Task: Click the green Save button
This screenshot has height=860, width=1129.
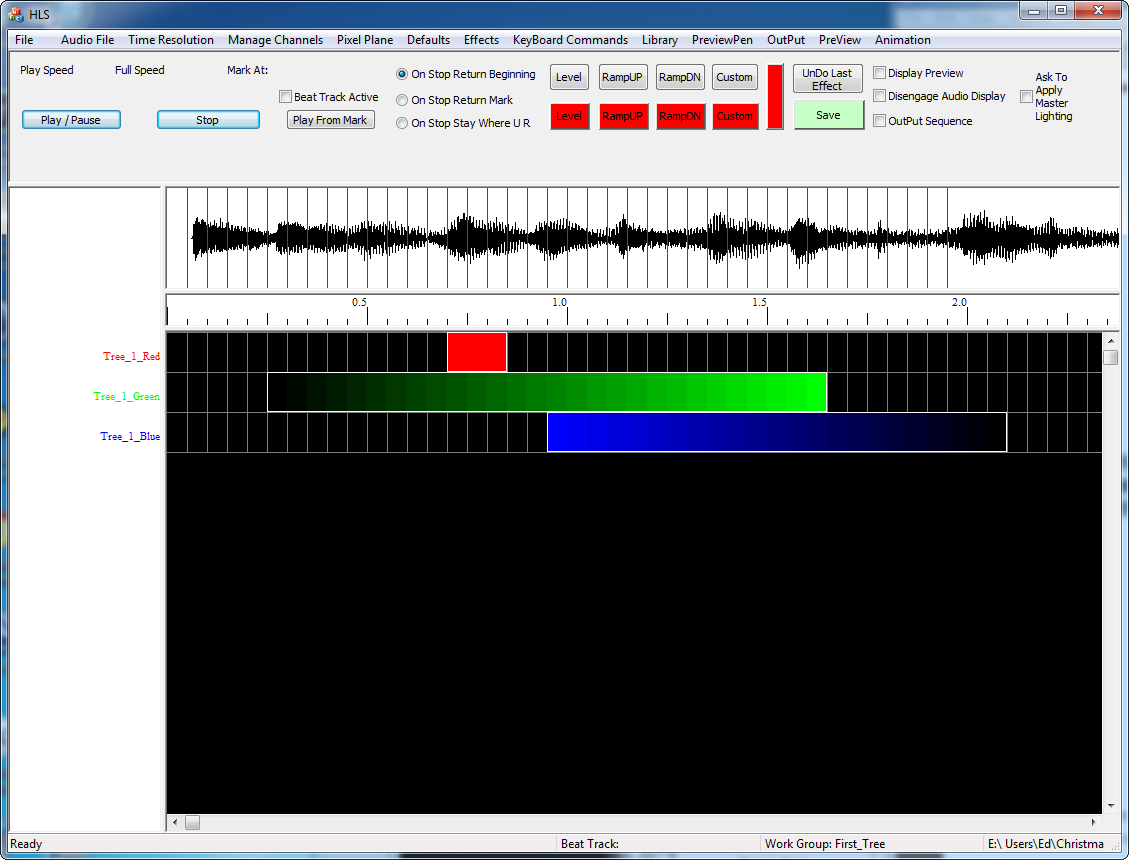Action: [828, 115]
